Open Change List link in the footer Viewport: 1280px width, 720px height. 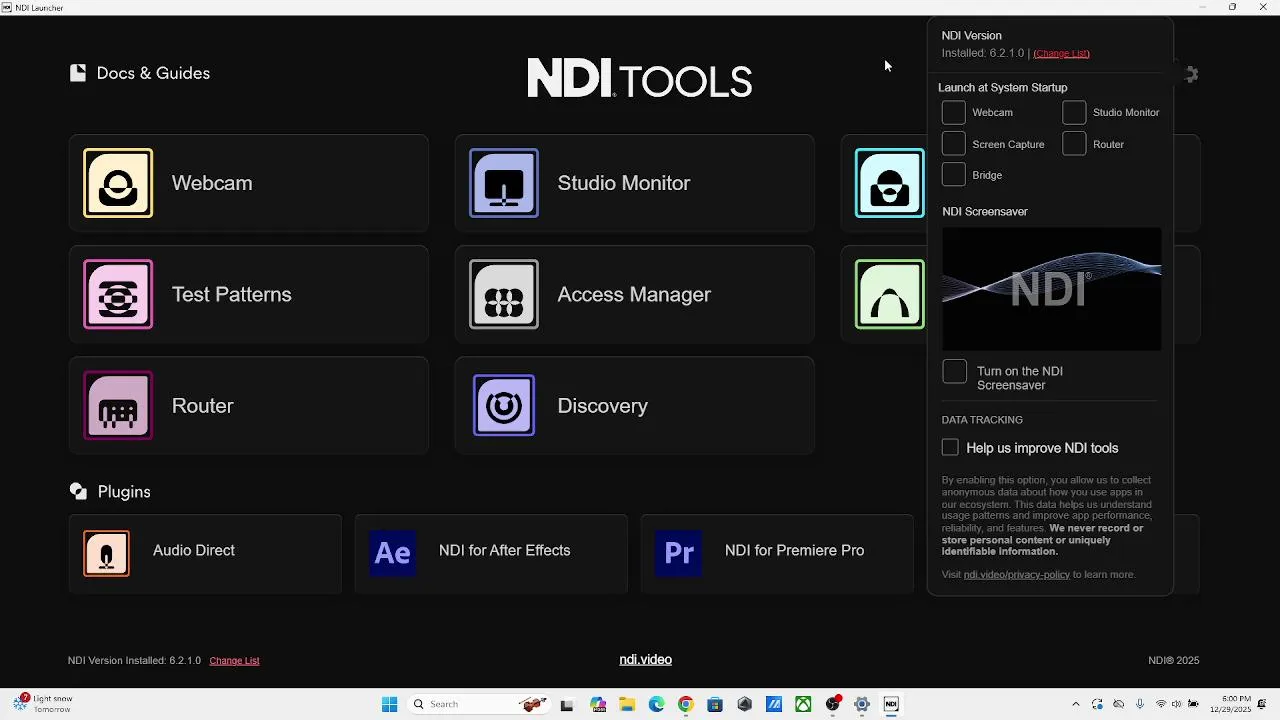(x=234, y=660)
